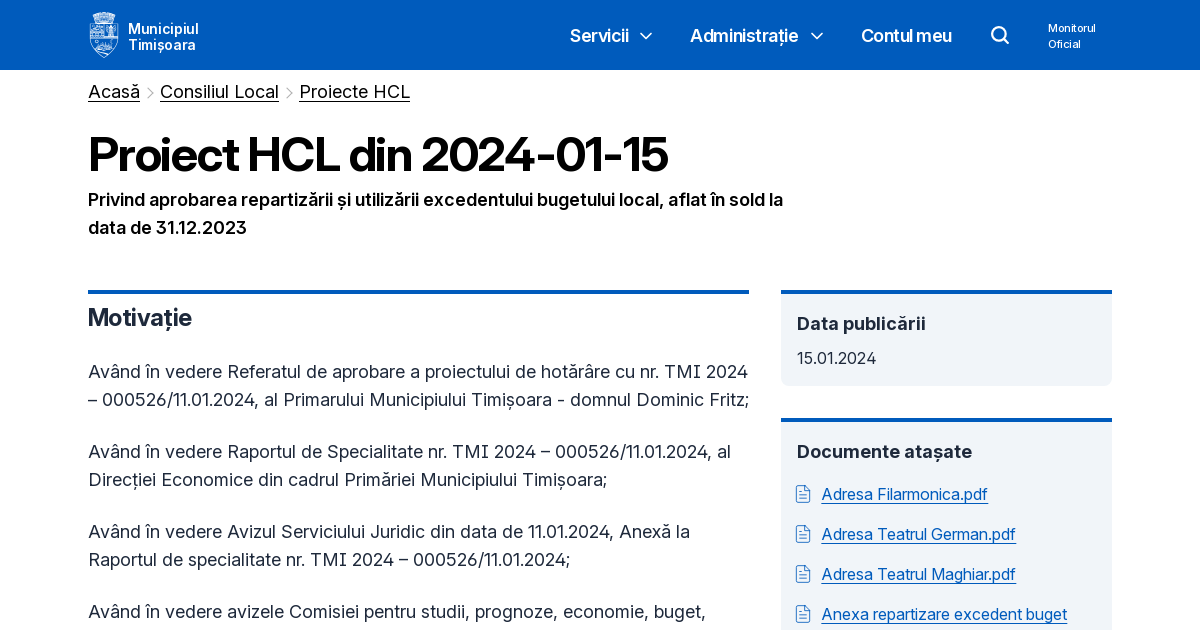Image resolution: width=1200 pixels, height=630 pixels.
Task: Navigate to Acasă via breadcrumb
Action: (113, 91)
